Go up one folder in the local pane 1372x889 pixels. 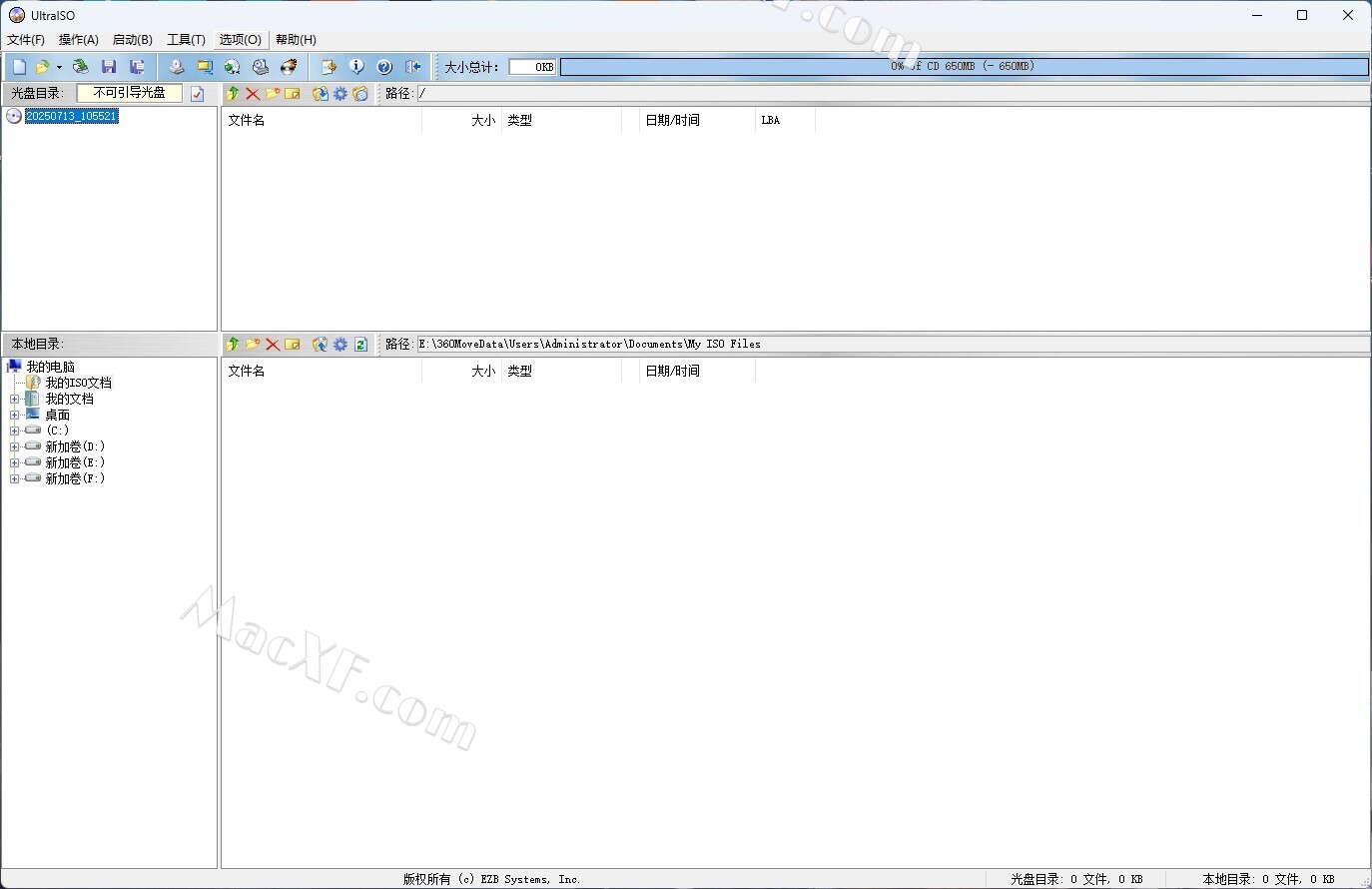click(233, 344)
